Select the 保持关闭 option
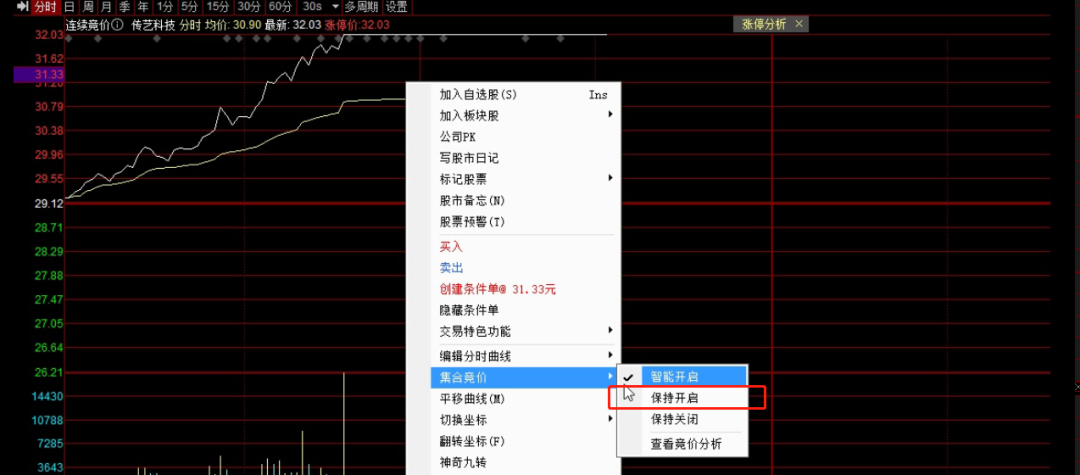Image resolution: width=1080 pixels, height=475 pixels. point(682,419)
